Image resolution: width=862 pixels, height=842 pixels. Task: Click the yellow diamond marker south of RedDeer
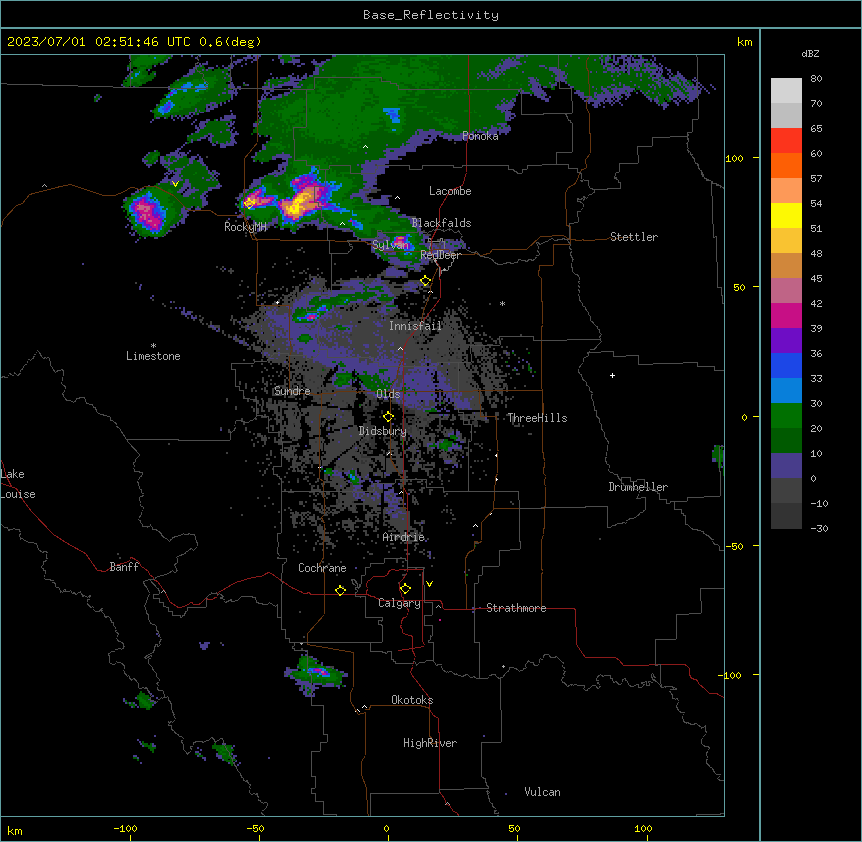click(426, 281)
